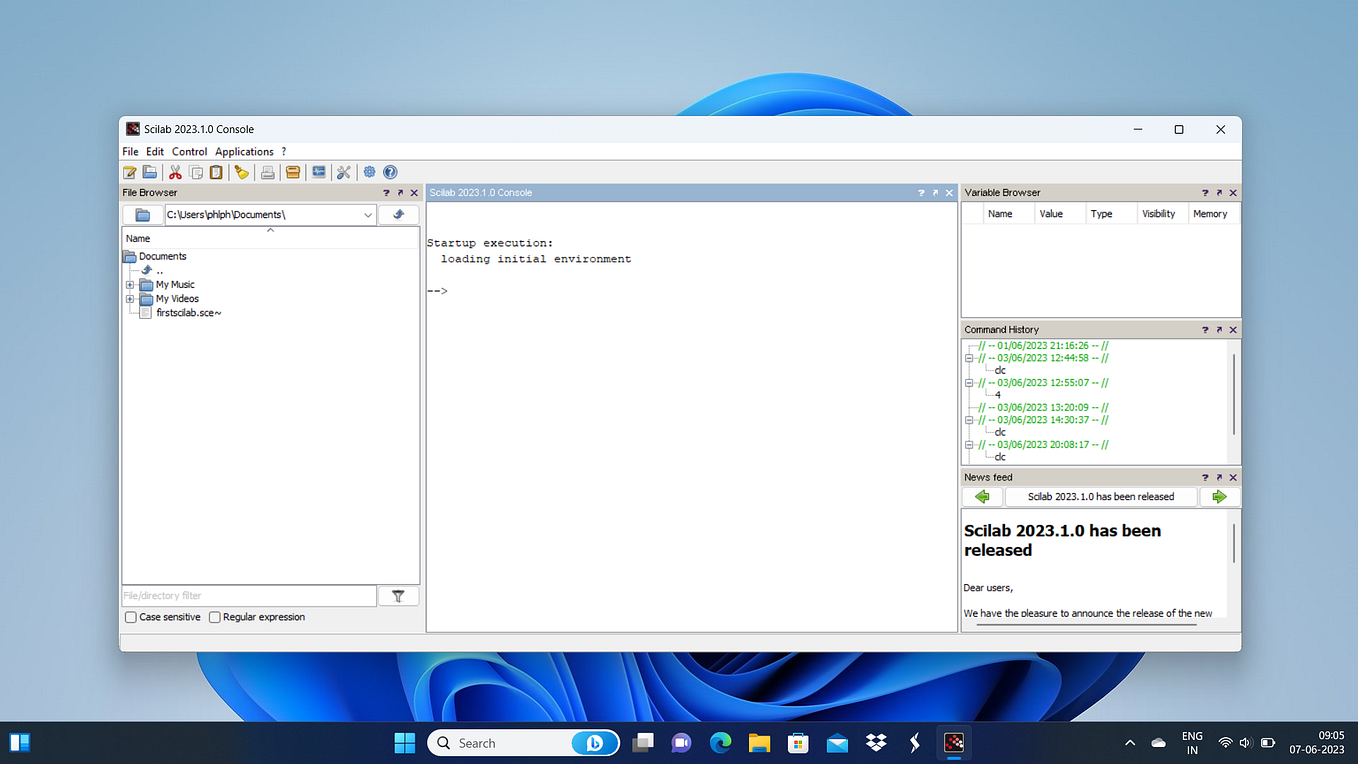Collapse the 03/06/2023 12:44:58 history session
The image size is (1358, 764).
pos(969,358)
